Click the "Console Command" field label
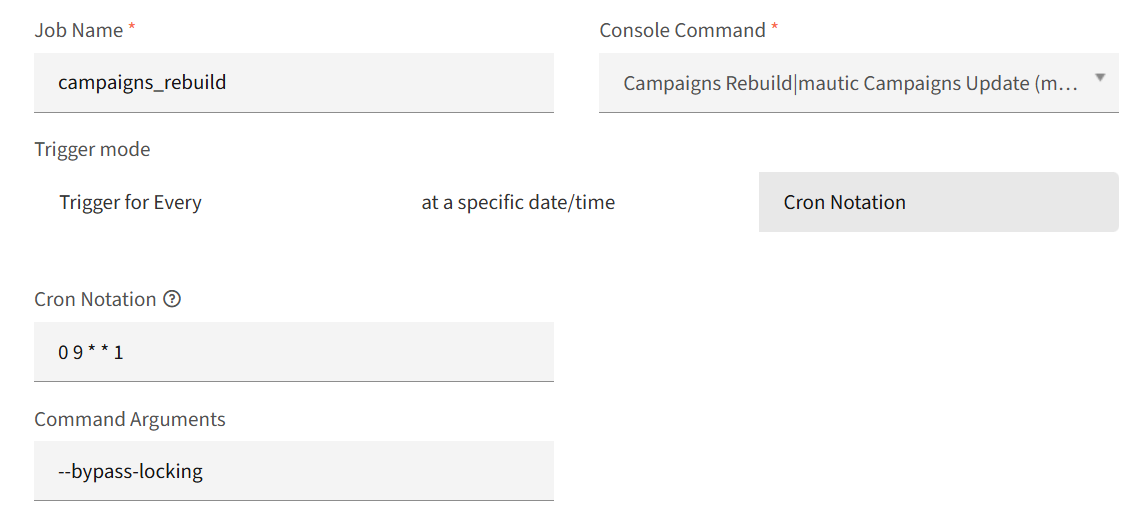The height and width of the screenshot is (506, 1136). pyautogui.click(x=682, y=30)
